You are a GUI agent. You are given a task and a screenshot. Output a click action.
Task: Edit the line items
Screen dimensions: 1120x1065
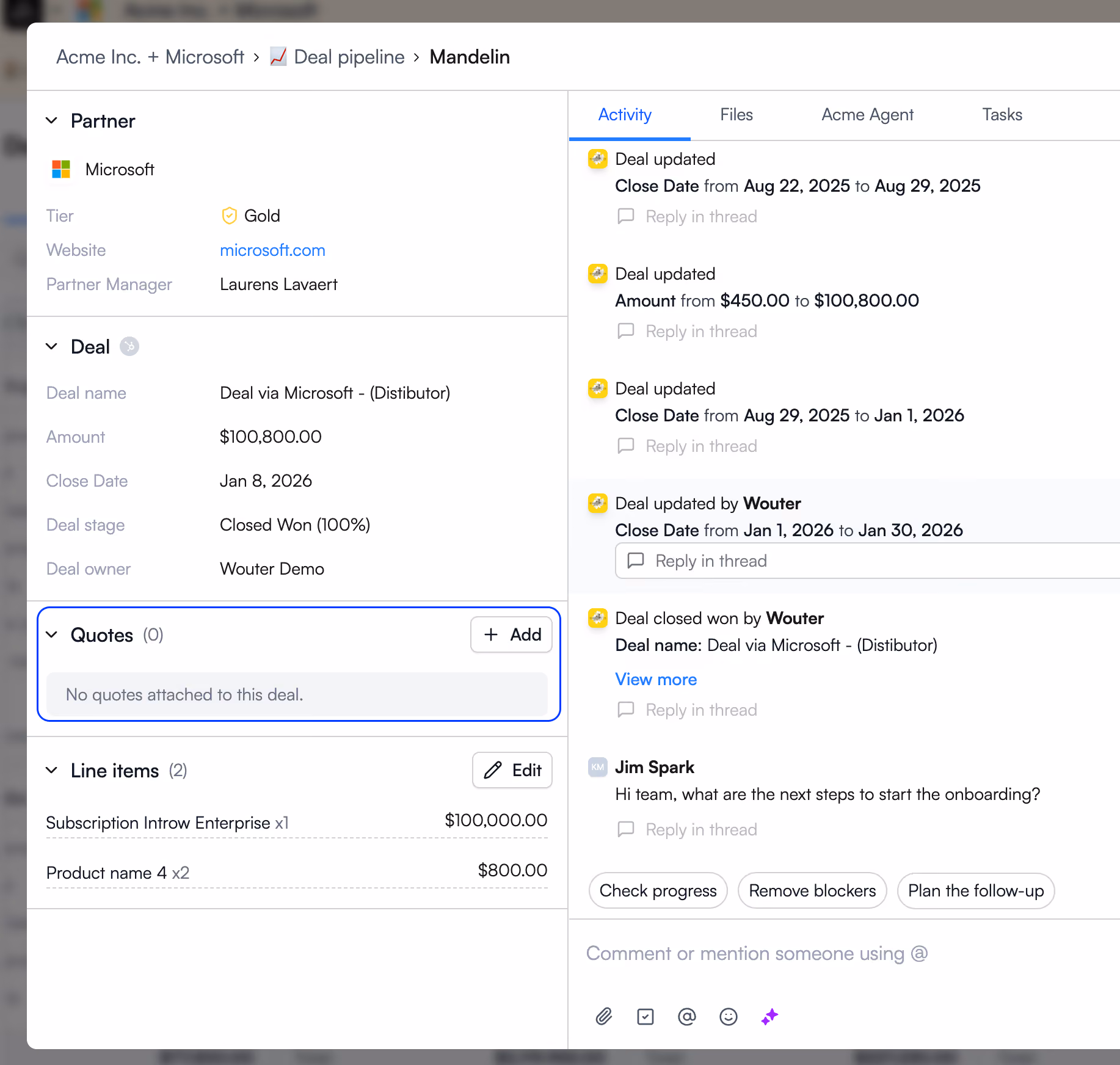(x=512, y=771)
